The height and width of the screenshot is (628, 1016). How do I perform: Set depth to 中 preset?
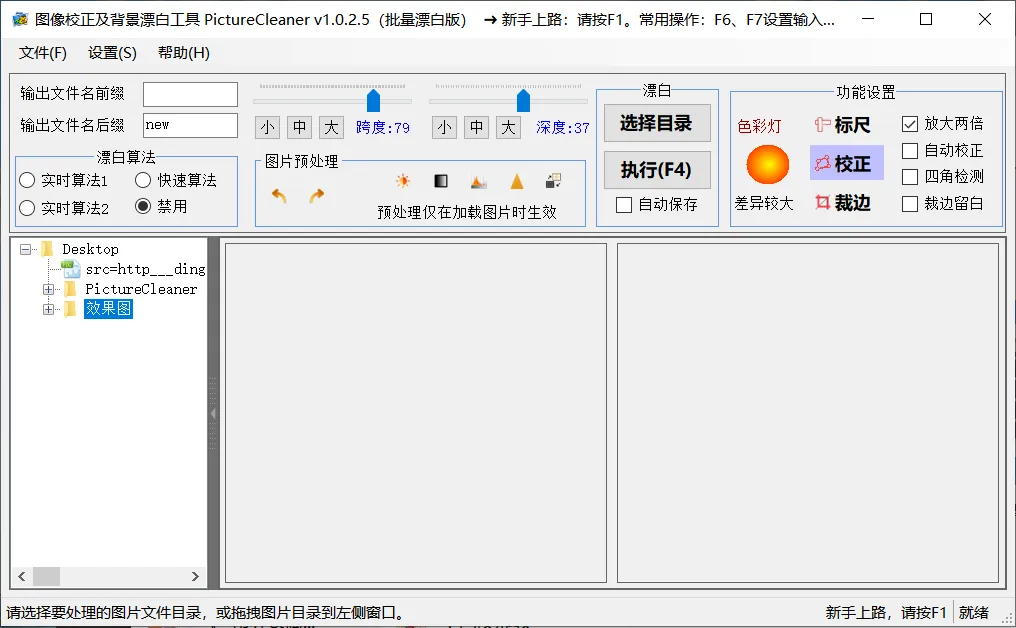[476, 127]
